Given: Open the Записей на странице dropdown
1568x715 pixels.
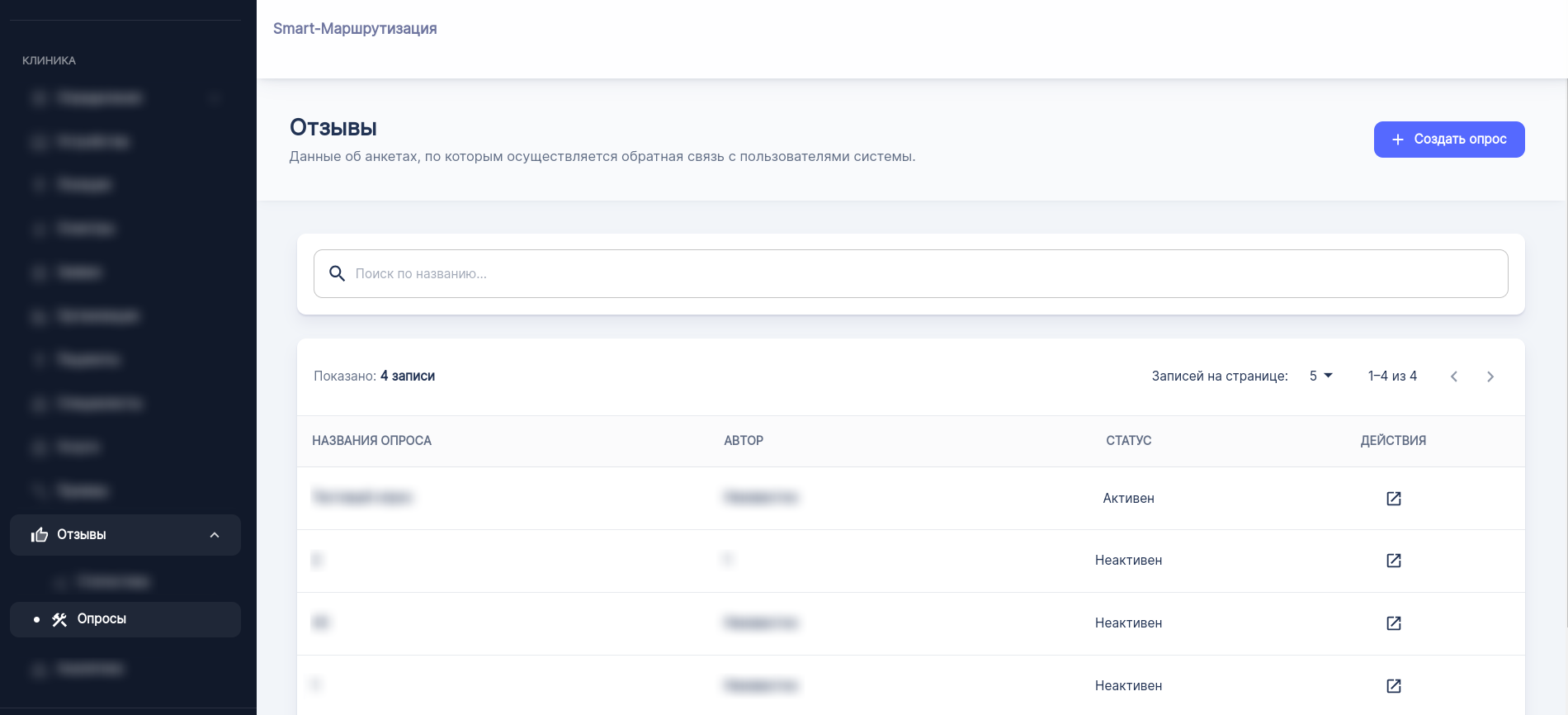Looking at the screenshot, I should [x=1320, y=376].
